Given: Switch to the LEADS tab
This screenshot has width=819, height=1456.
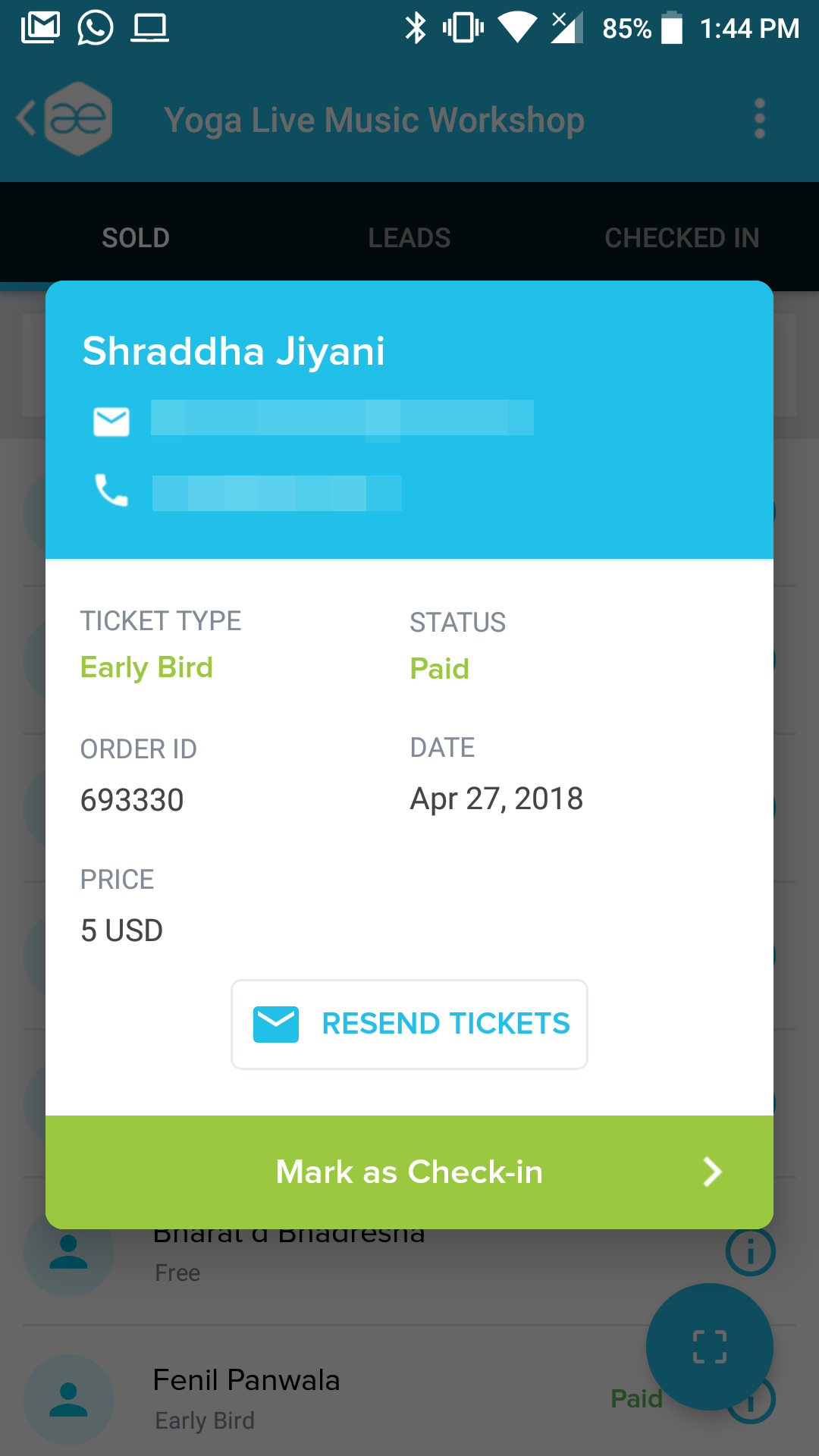Looking at the screenshot, I should [409, 237].
